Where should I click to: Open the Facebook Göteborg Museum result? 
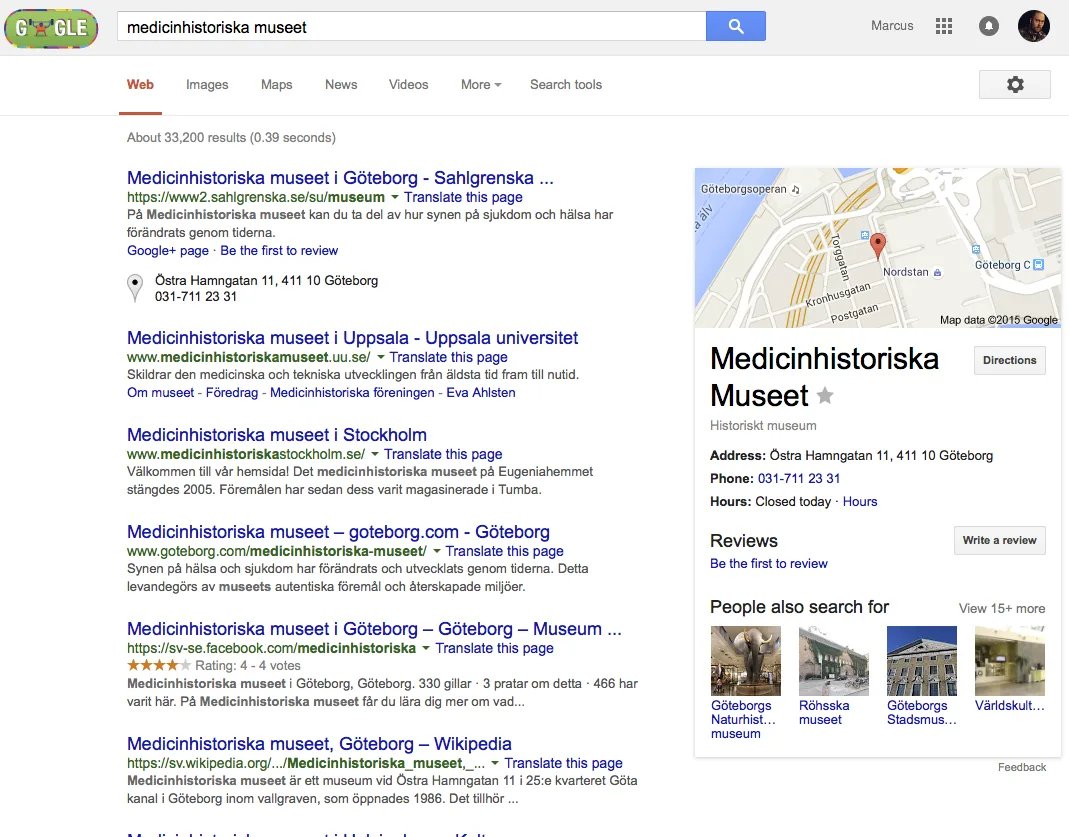tap(374, 628)
